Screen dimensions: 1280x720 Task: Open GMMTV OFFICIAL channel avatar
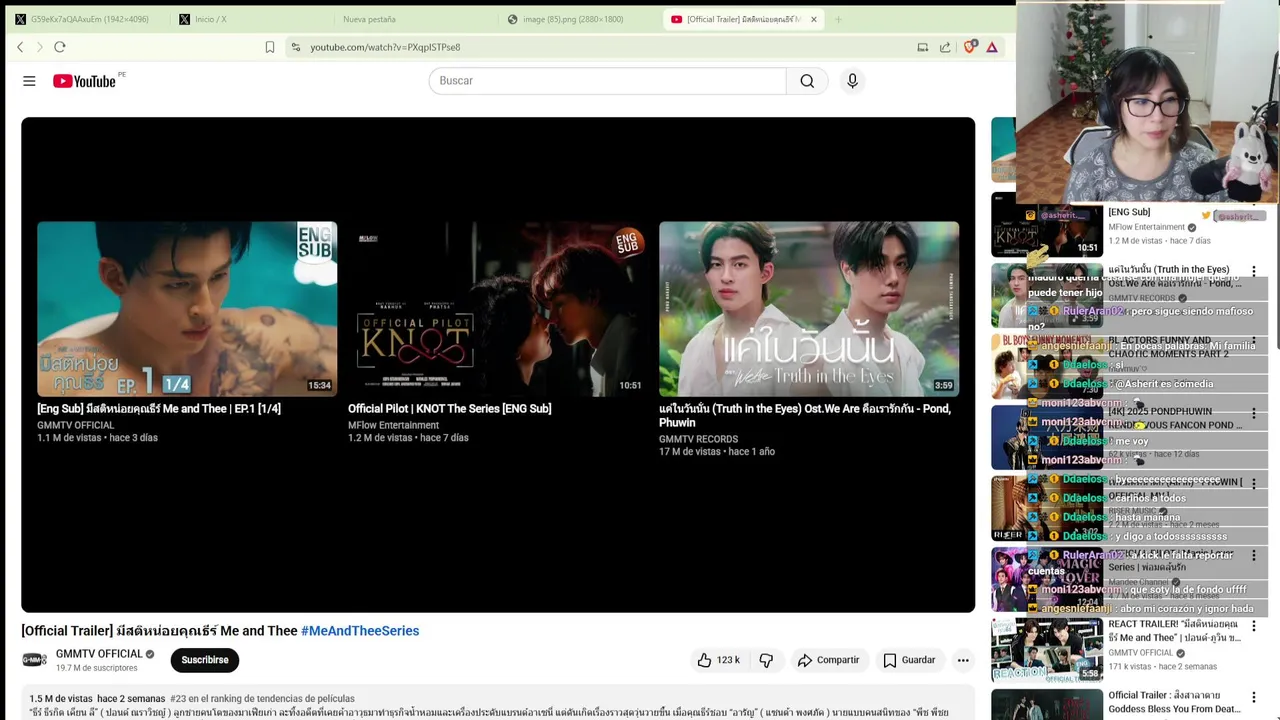[x=35, y=660]
